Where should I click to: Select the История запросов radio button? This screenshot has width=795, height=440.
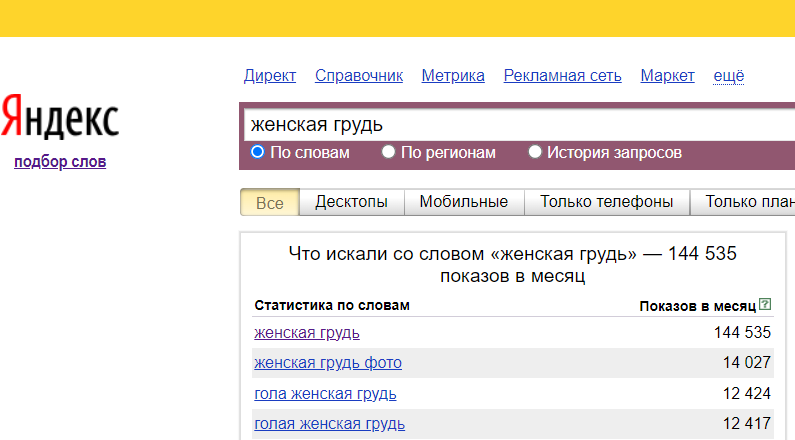point(535,152)
